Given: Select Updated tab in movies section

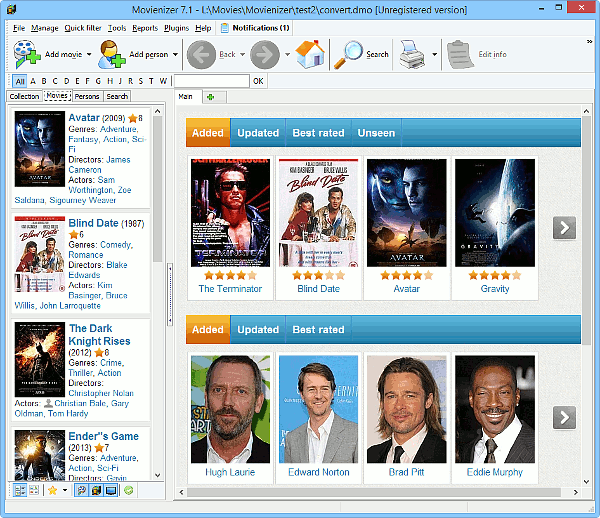Looking at the screenshot, I should pos(258,133).
